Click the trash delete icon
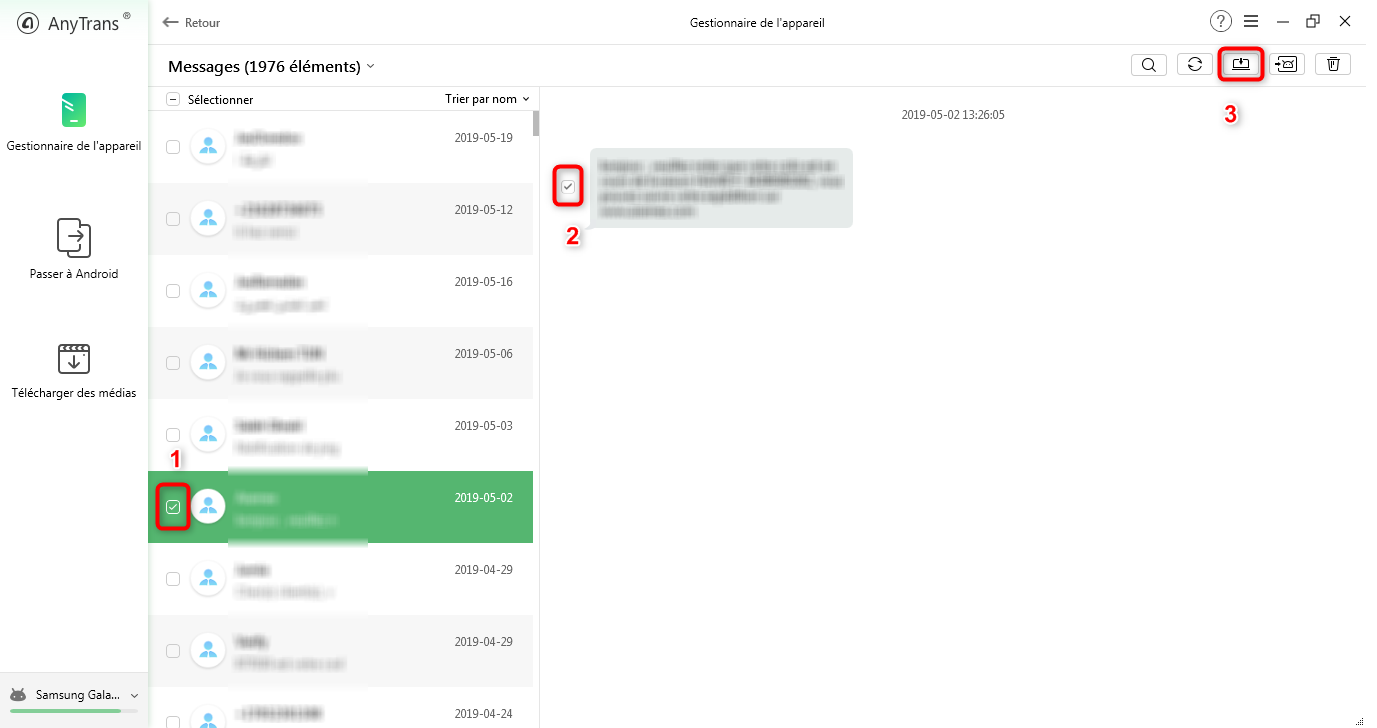Viewport: 1377px width, 728px height. [1333, 65]
